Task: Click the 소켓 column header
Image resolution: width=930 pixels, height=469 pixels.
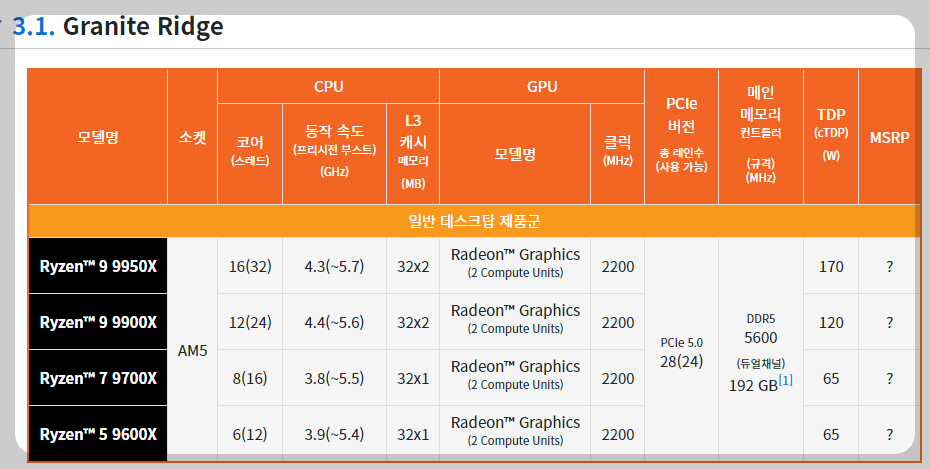Action: tap(193, 137)
